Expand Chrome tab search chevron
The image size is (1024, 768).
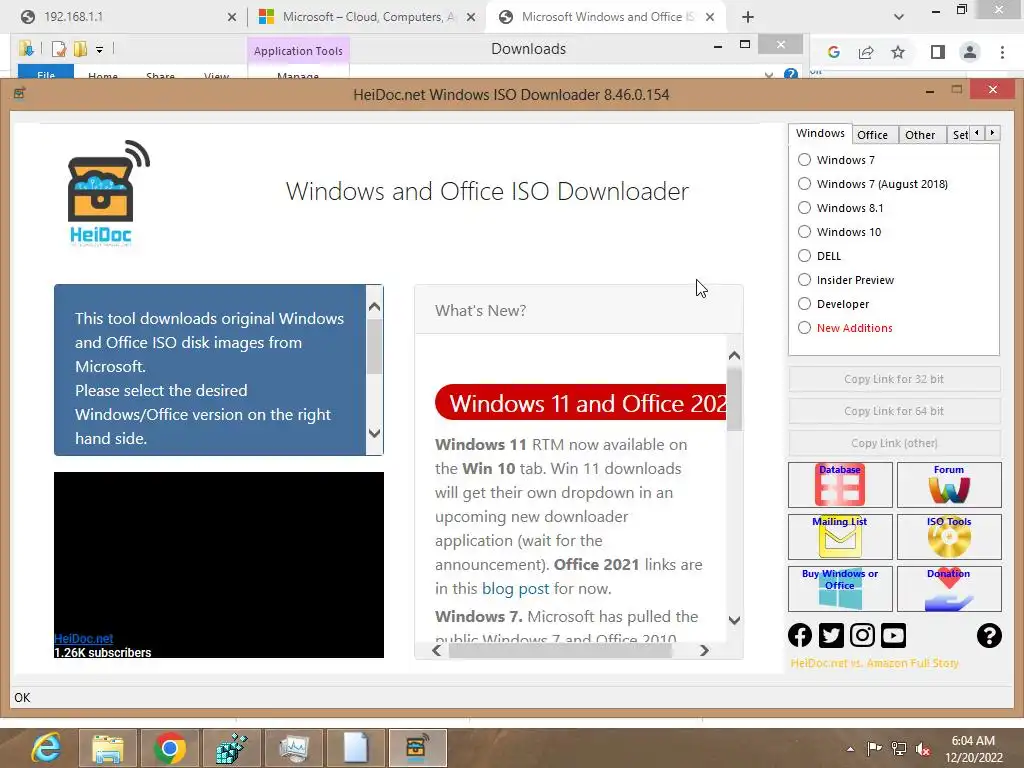click(x=899, y=17)
